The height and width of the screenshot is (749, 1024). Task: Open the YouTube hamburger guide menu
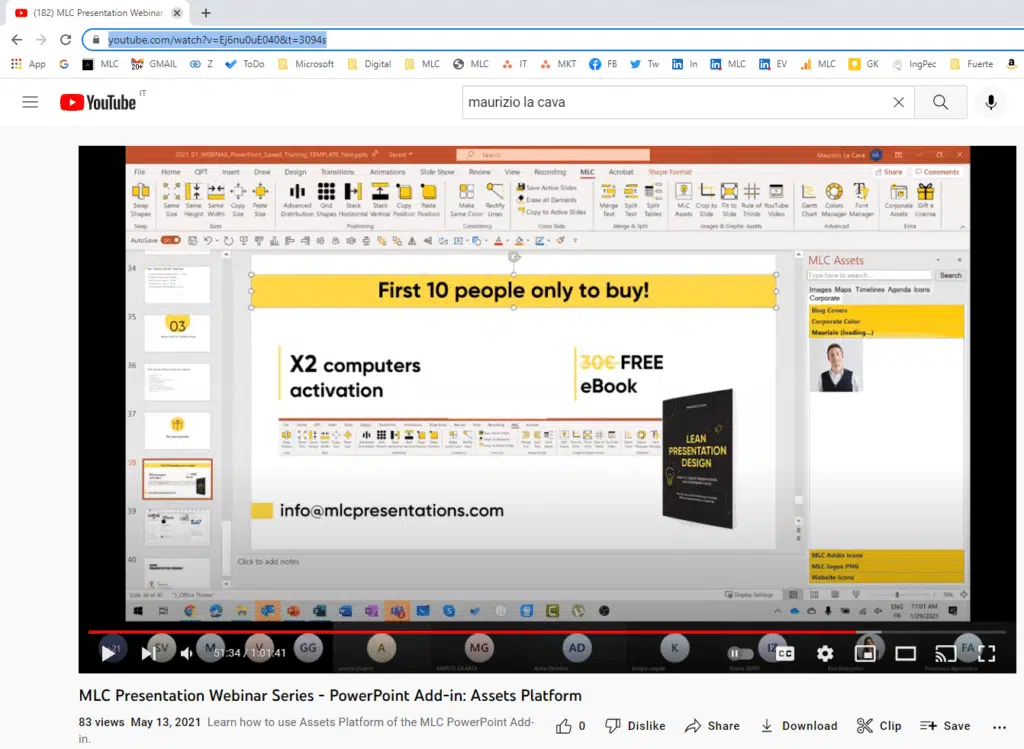tap(30, 102)
